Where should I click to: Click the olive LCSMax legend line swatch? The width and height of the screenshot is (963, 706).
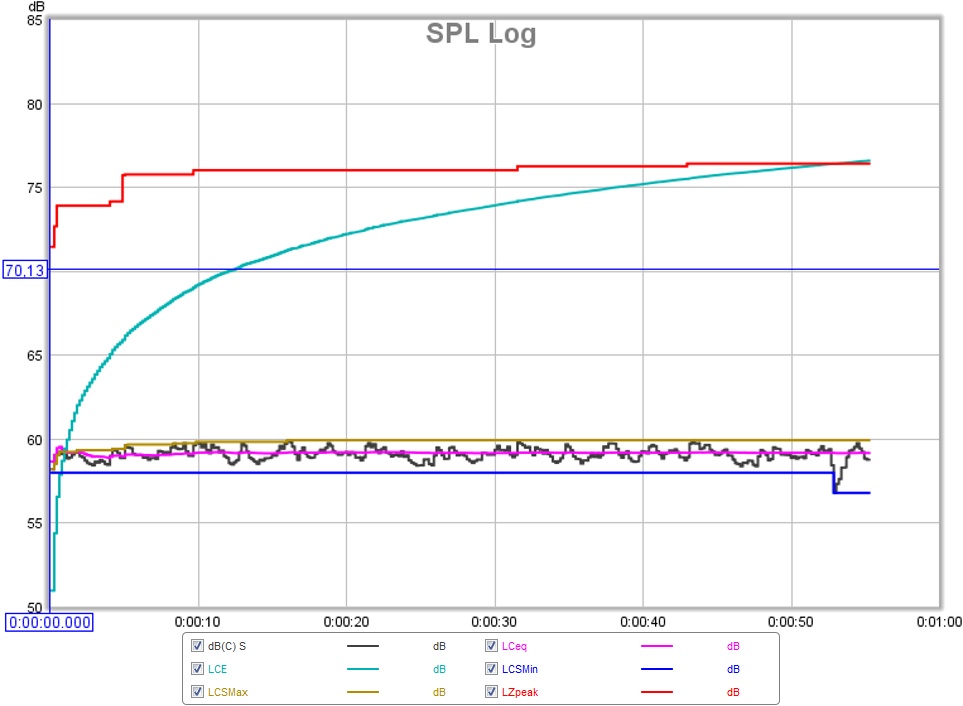[x=363, y=692]
